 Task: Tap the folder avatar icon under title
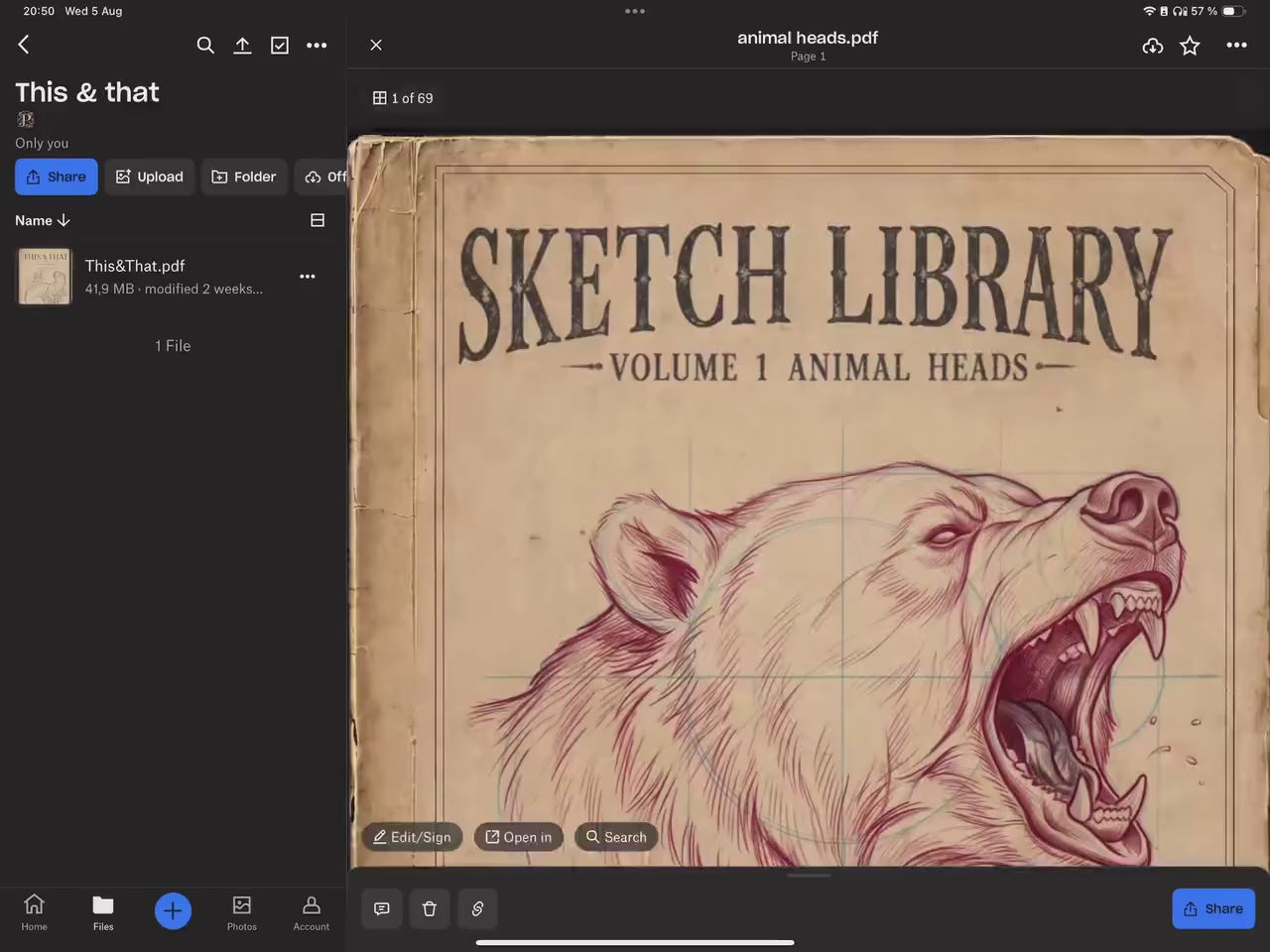[x=26, y=120]
